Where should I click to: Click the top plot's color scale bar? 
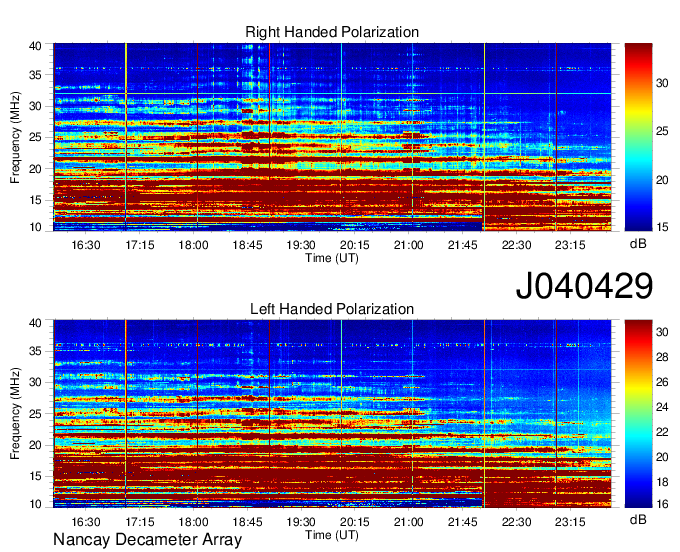638,137
